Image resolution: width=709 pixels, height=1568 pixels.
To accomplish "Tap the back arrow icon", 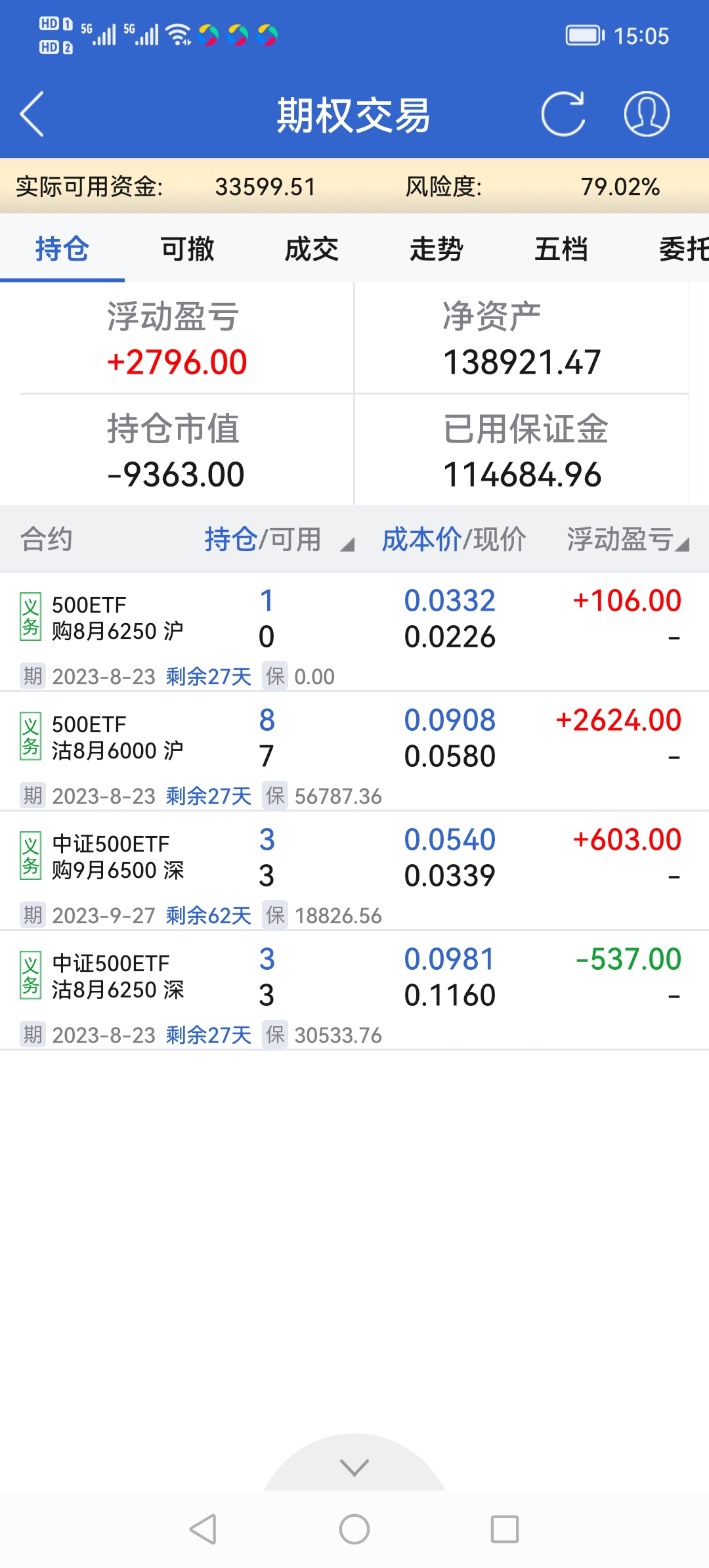I will click(x=32, y=114).
